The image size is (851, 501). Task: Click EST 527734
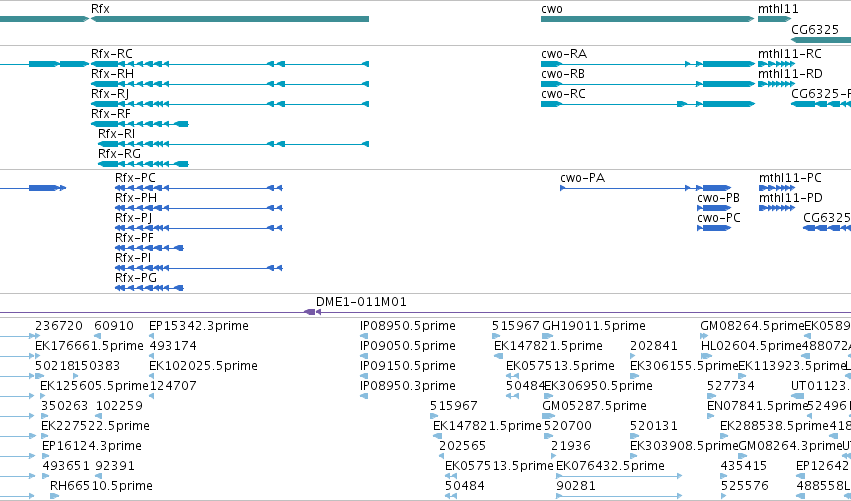tap(730, 386)
